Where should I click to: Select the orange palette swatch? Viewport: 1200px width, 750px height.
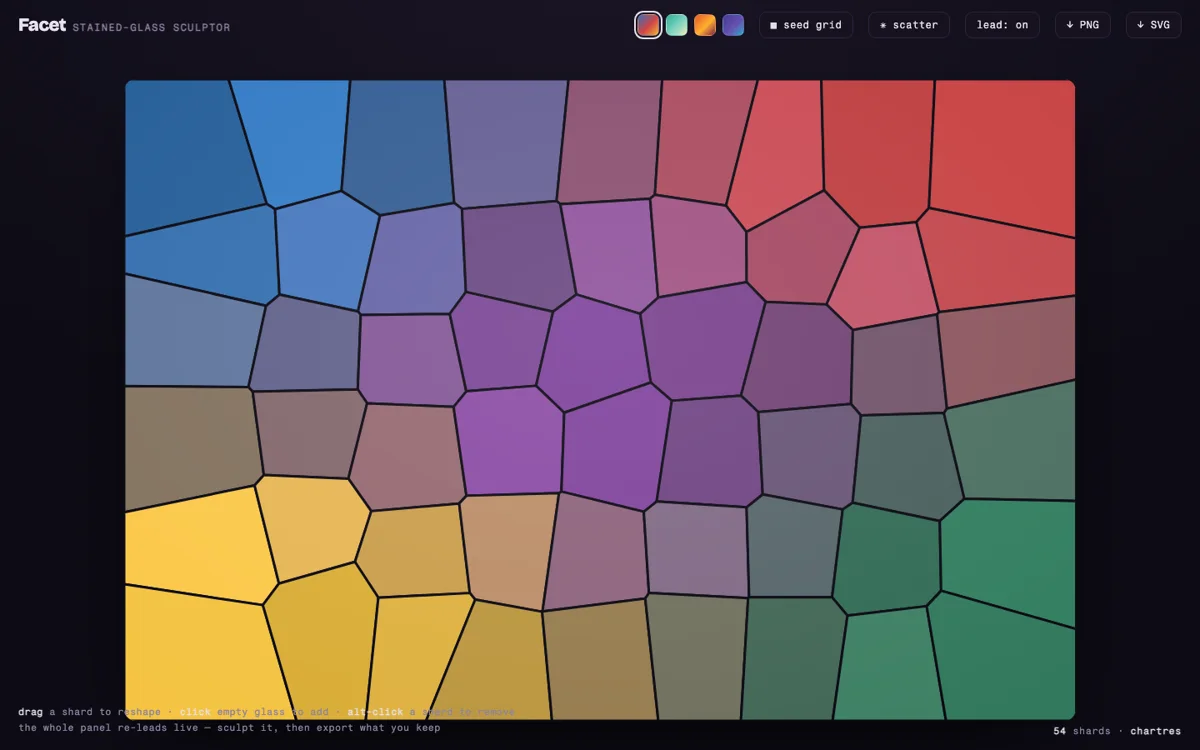[x=705, y=25]
